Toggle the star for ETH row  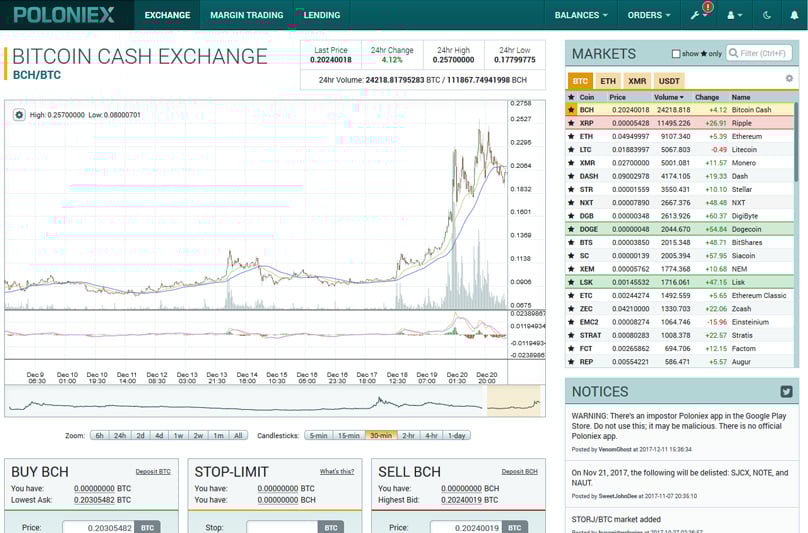pyautogui.click(x=571, y=136)
